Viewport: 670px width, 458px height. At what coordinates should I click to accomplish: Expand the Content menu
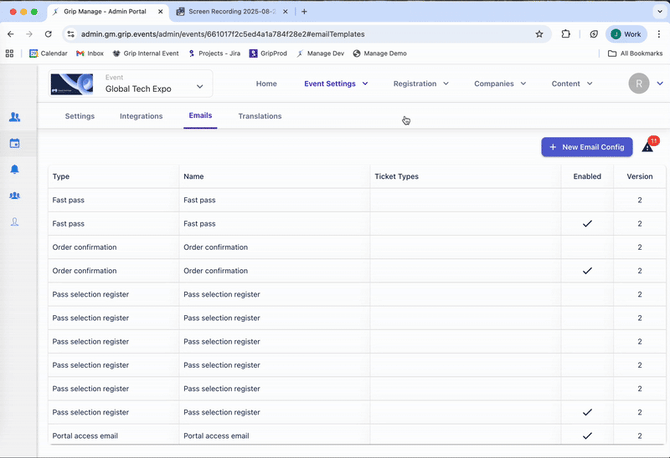pyautogui.click(x=572, y=84)
